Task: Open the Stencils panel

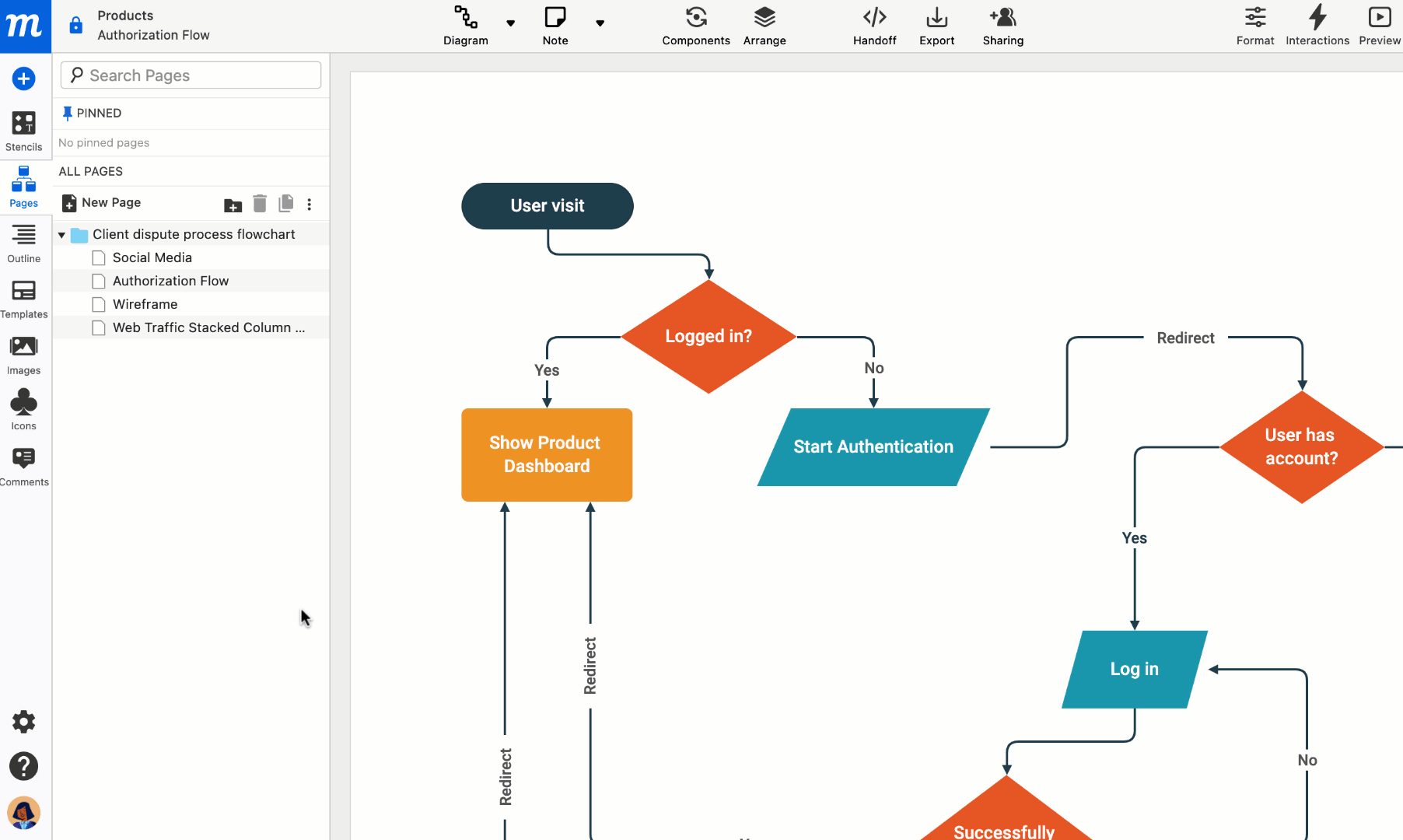Action: coord(23,131)
